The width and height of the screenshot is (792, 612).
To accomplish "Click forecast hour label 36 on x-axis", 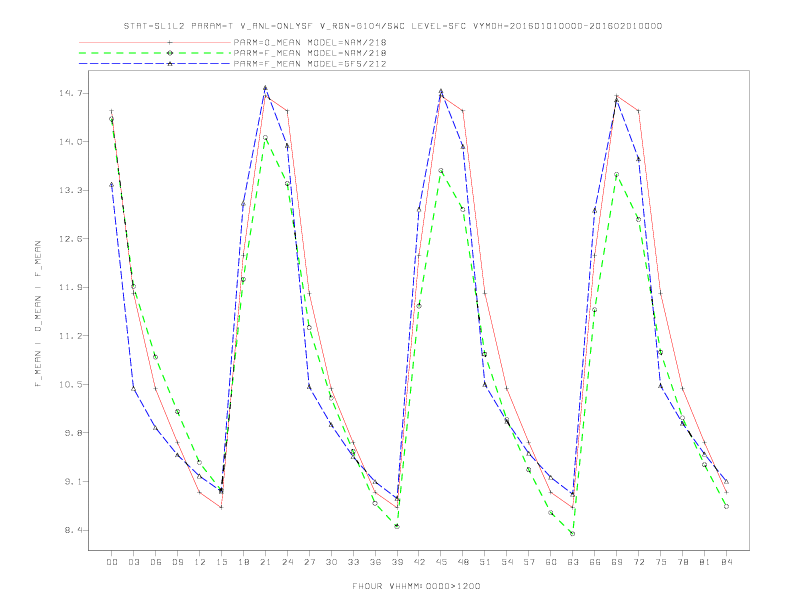I will (375, 562).
